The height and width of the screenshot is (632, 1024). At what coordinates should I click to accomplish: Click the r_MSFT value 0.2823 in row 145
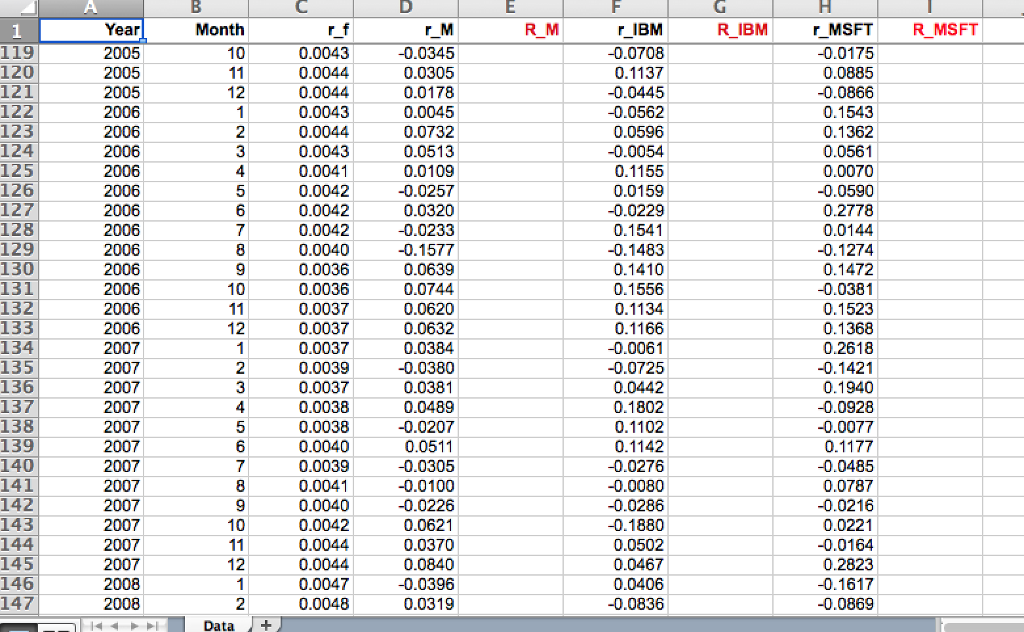pyautogui.click(x=848, y=565)
